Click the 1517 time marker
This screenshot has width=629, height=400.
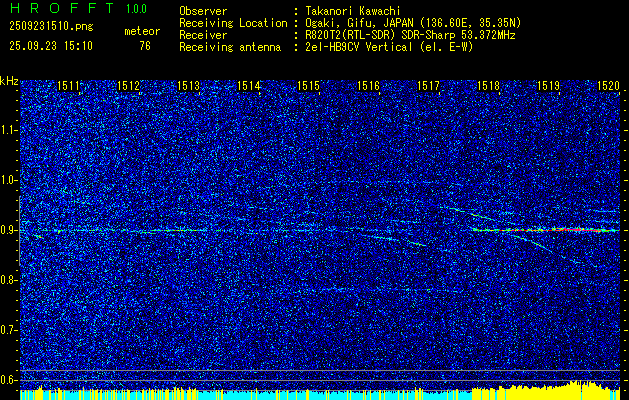pyautogui.click(x=428, y=86)
